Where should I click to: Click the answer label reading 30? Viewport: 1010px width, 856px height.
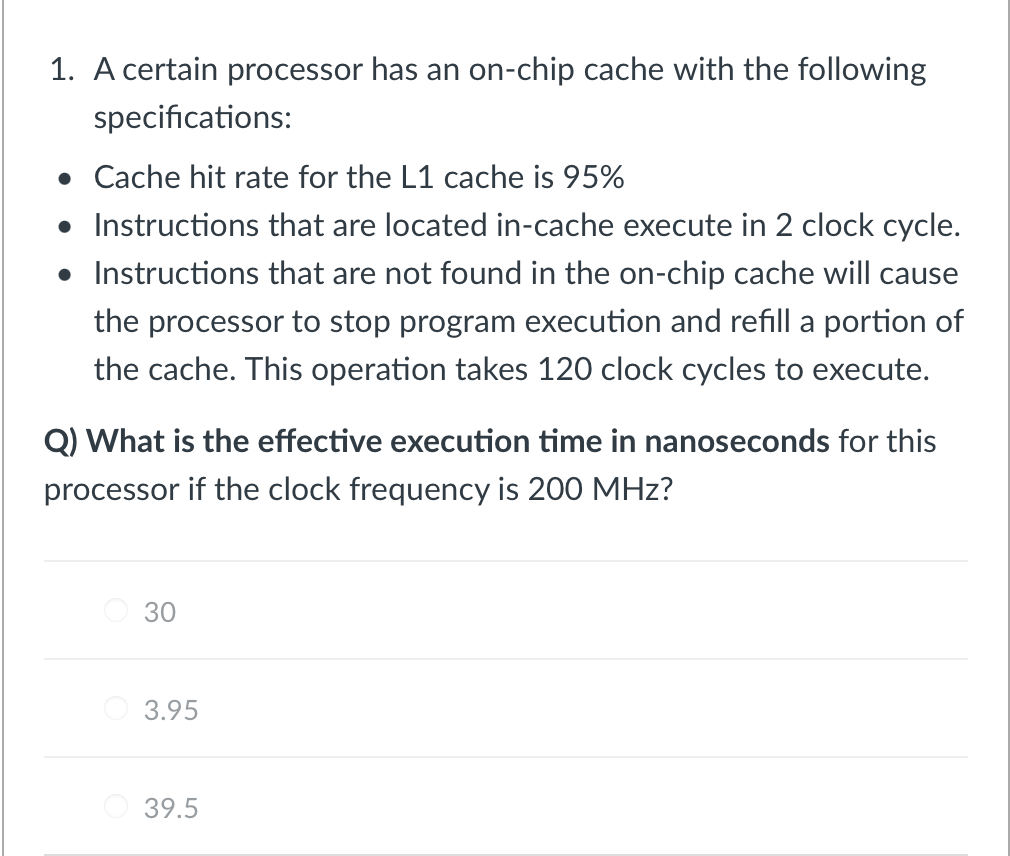(x=159, y=611)
